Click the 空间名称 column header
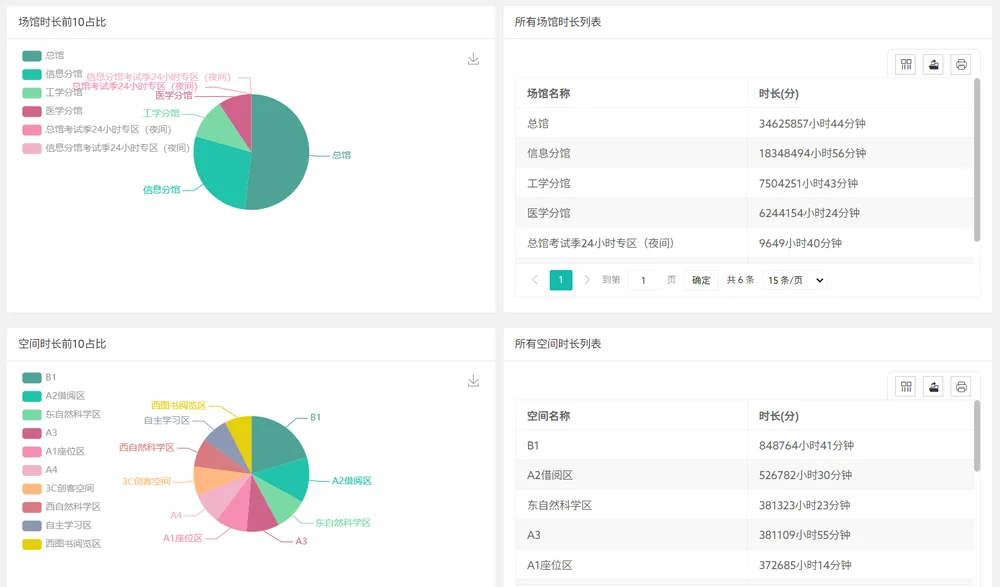1000x587 pixels. coord(631,416)
